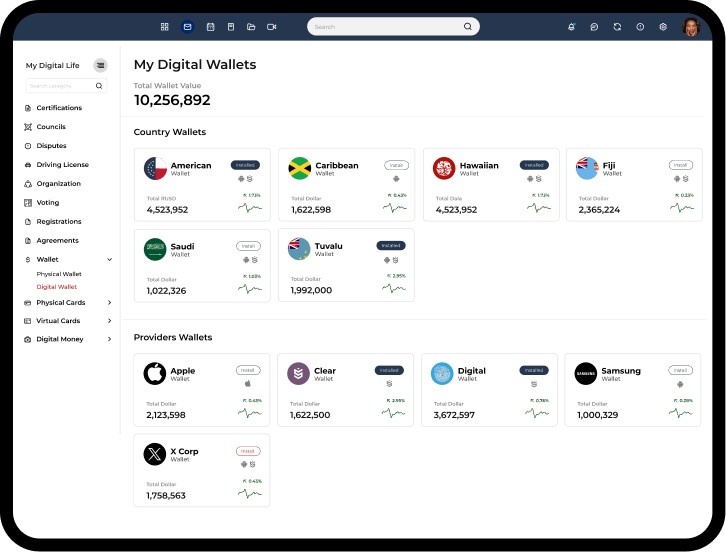Open the mail icon in top bar
Screen dimensions: 726x552
[187, 27]
